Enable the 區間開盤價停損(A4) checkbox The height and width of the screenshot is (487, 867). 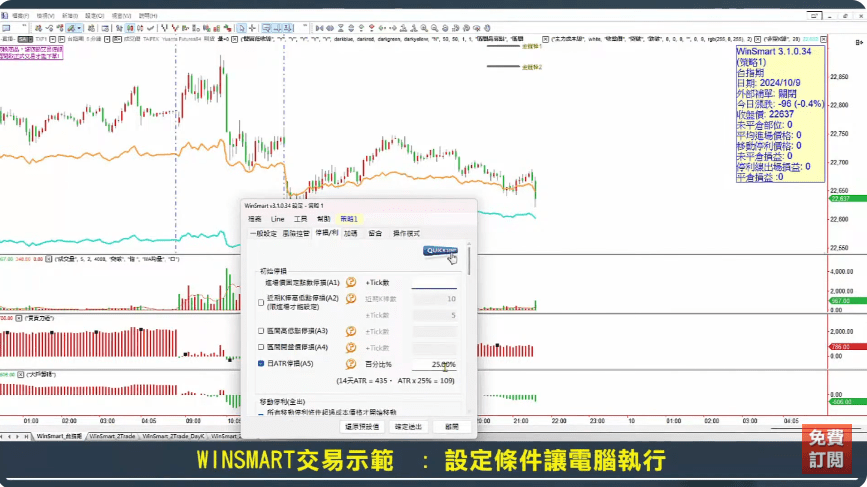(261, 347)
